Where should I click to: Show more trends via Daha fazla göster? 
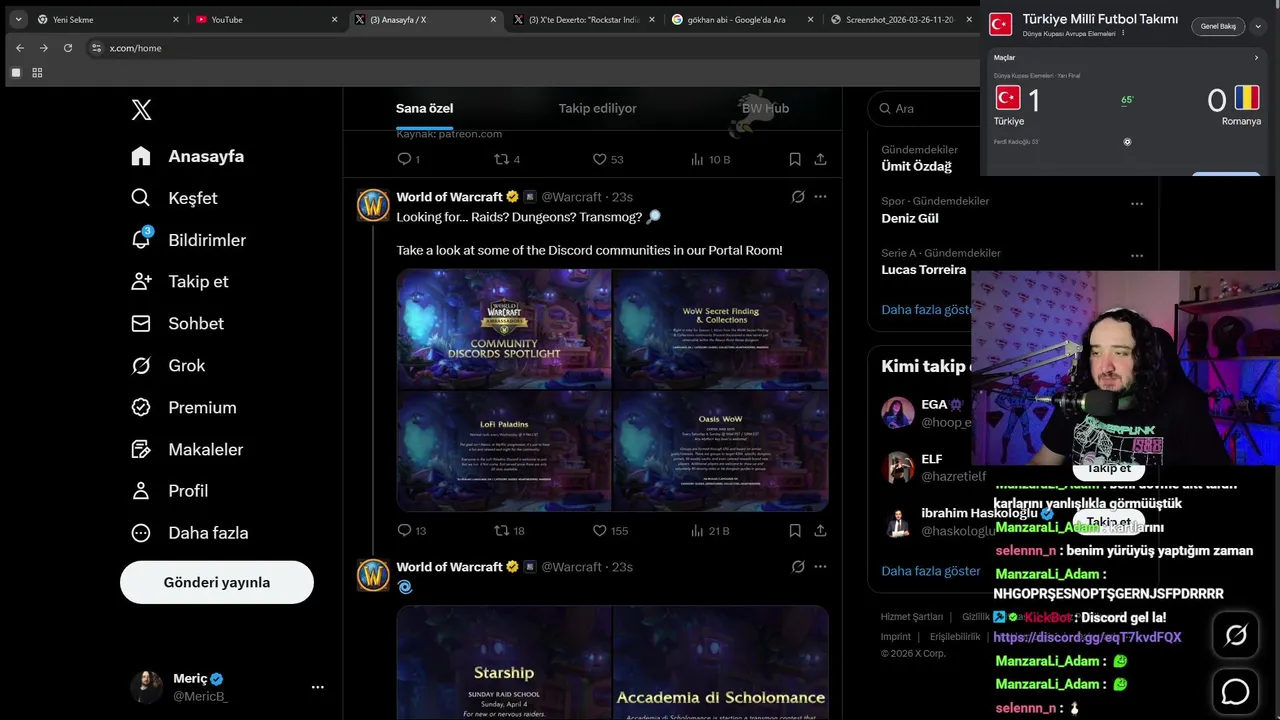(x=927, y=309)
